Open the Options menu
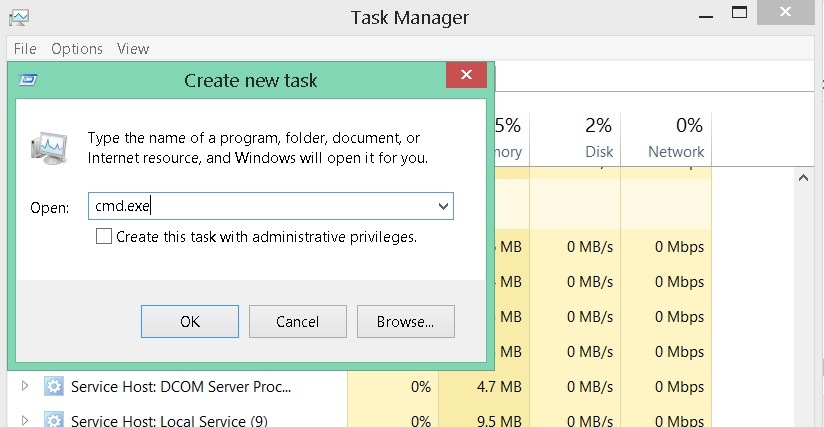The width and height of the screenshot is (824, 427). (x=77, y=48)
